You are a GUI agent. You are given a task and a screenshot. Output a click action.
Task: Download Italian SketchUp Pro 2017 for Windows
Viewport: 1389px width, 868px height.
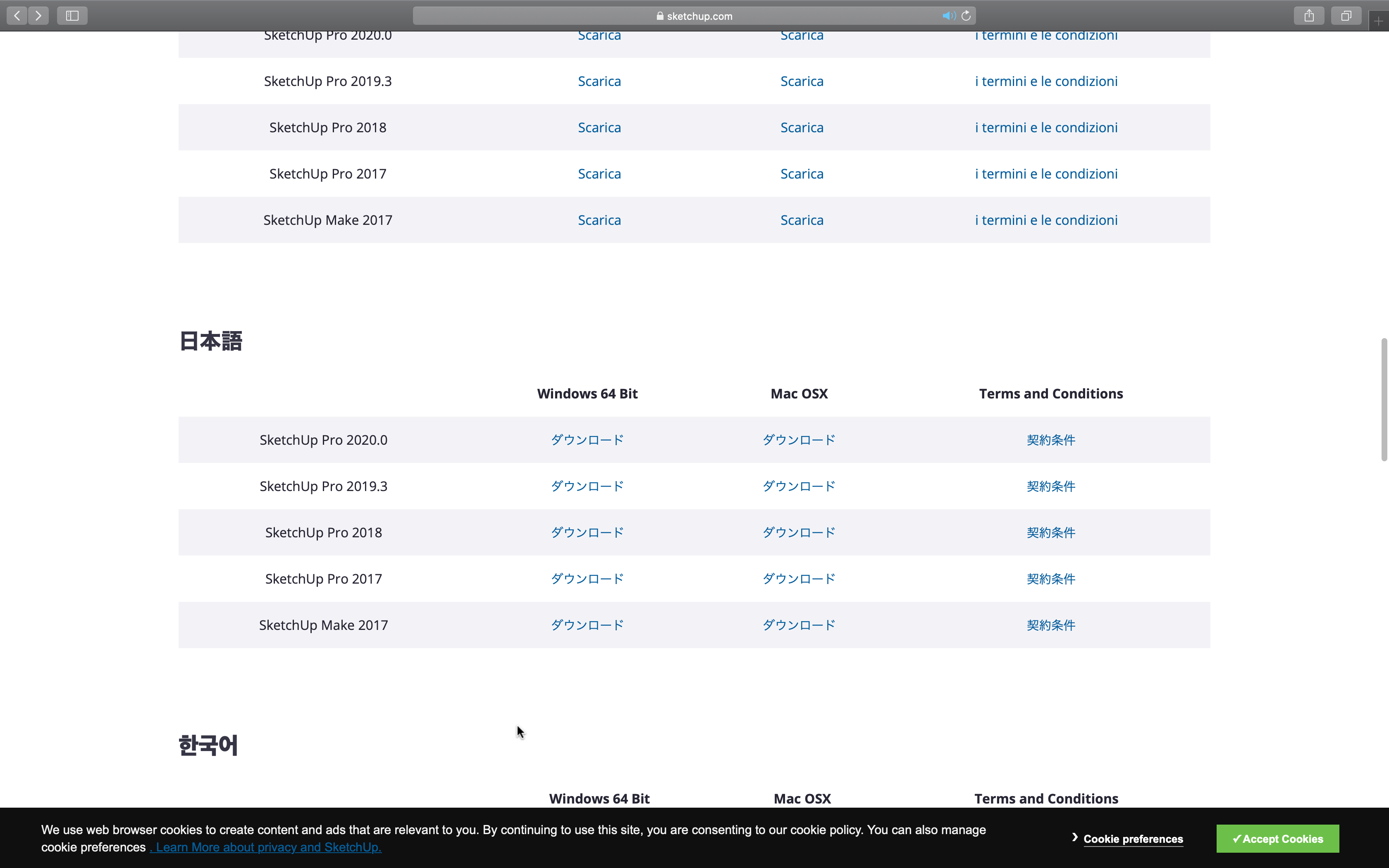tap(599, 174)
